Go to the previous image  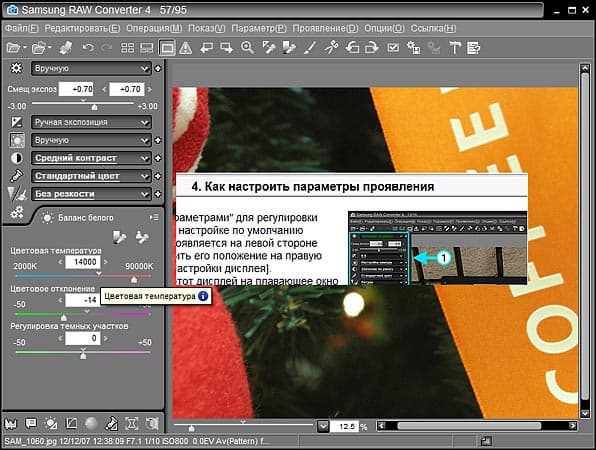tap(206, 48)
